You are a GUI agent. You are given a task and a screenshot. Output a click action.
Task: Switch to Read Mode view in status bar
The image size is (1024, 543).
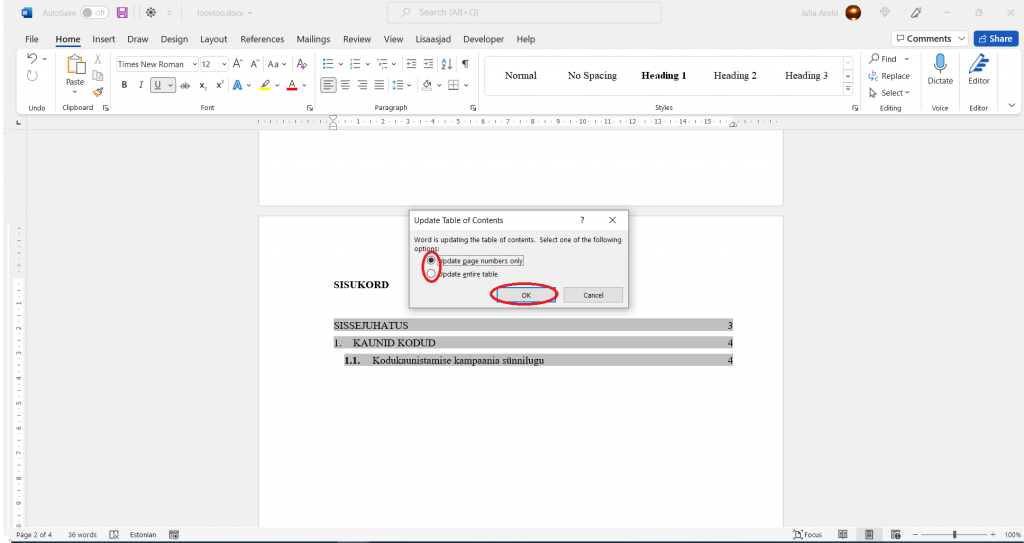tap(842, 535)
